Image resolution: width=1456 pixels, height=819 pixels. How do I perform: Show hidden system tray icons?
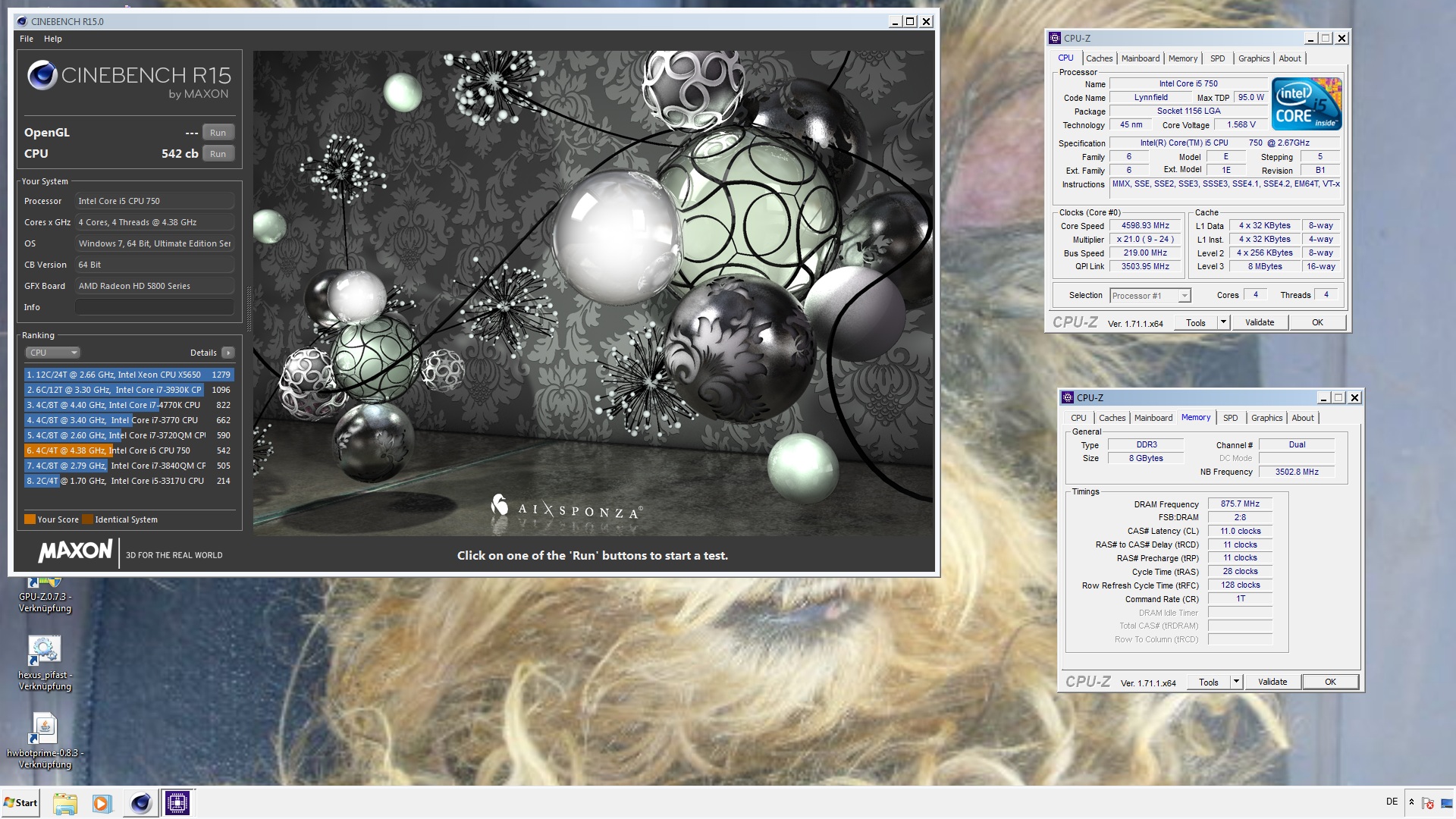1411,802
